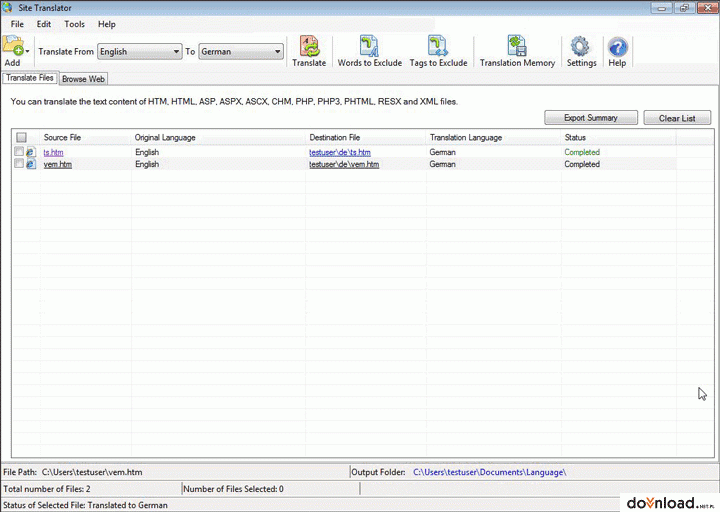Click Number of Files Selected: 0 text
This screenshot has width=720, height=512.
(233, 489)
